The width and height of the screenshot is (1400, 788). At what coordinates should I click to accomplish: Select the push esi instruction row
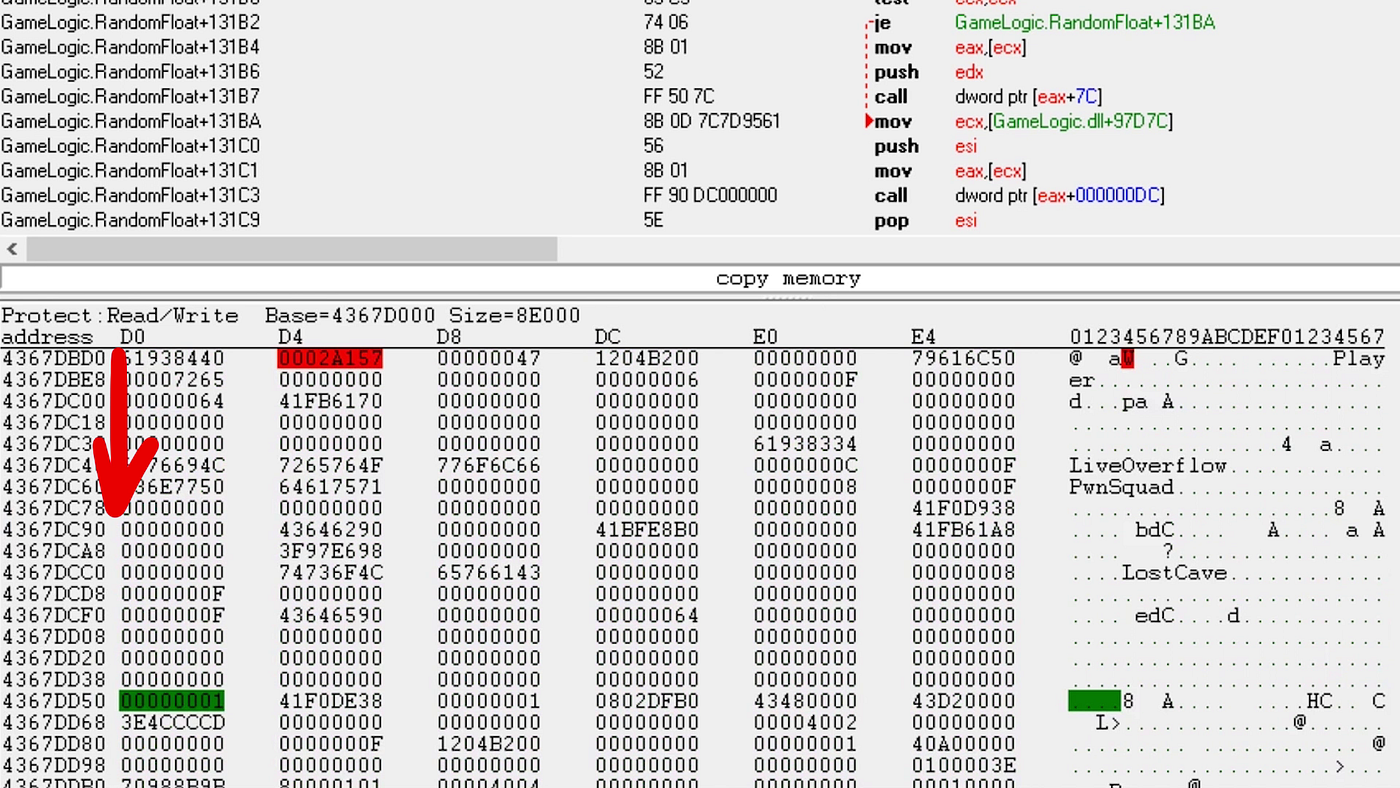coord(700,146)
